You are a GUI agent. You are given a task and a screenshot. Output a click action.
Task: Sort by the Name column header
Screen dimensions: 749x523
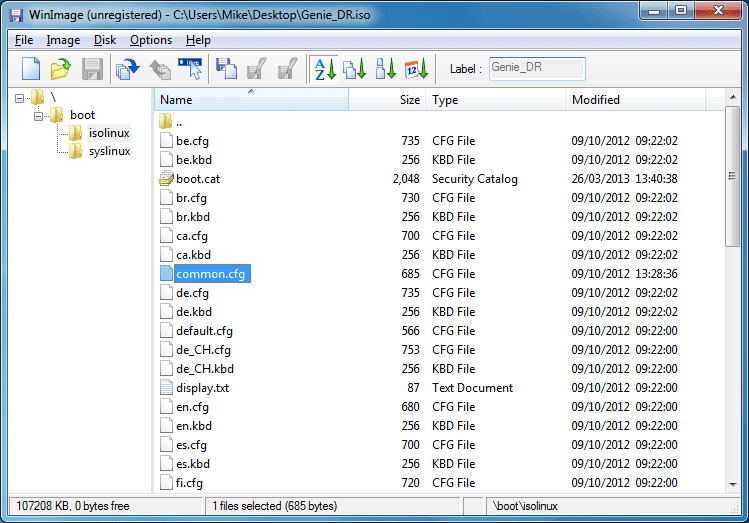coord(252,99)
